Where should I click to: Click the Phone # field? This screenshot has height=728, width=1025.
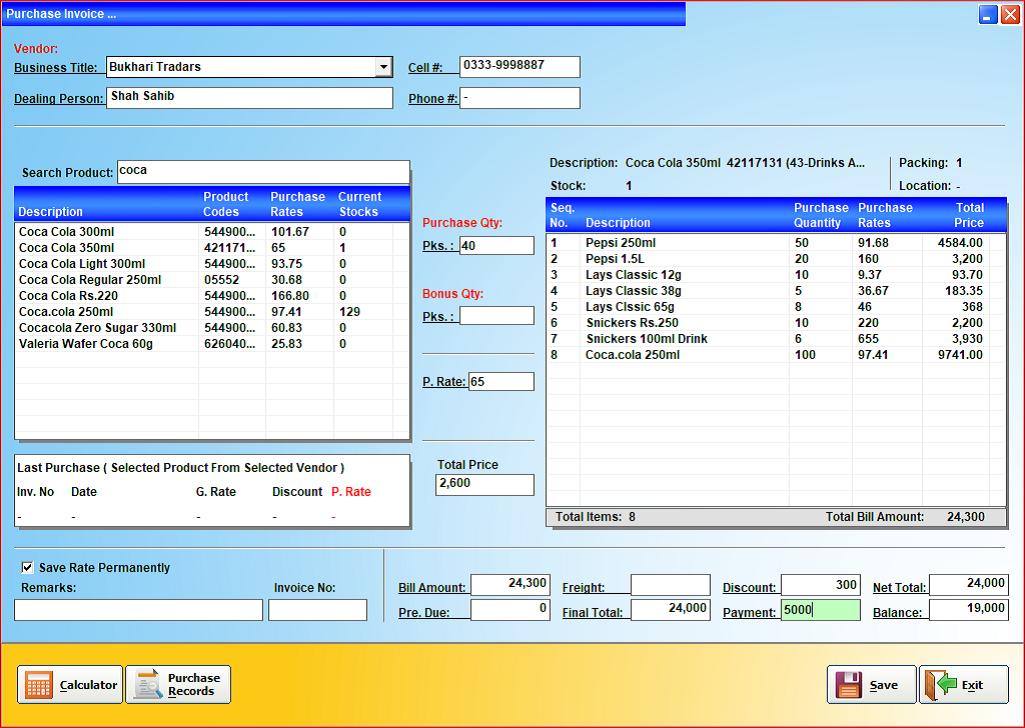pyautogui.click(x=520, y=98)
